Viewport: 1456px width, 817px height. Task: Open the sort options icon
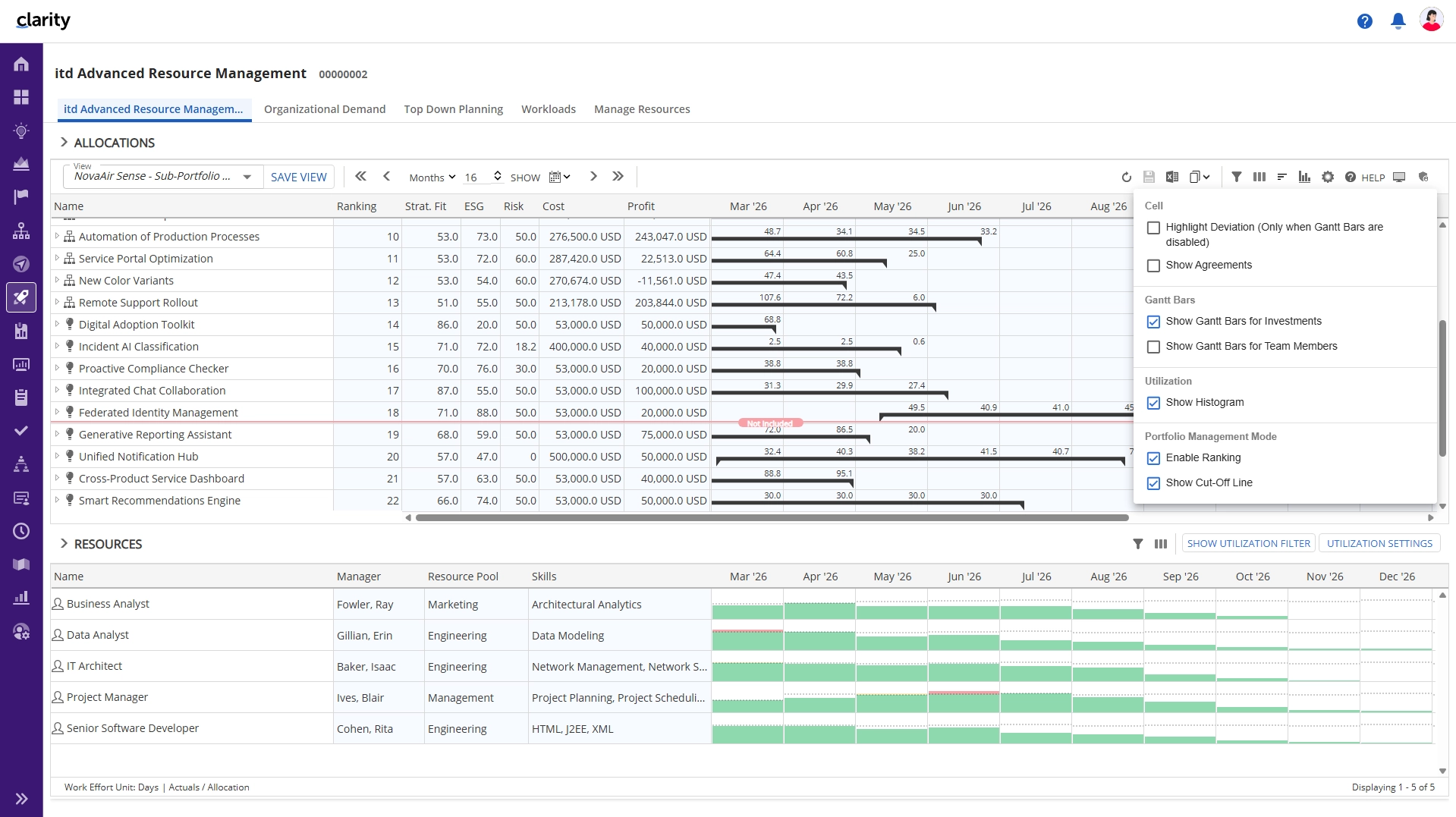(1282, 177)
